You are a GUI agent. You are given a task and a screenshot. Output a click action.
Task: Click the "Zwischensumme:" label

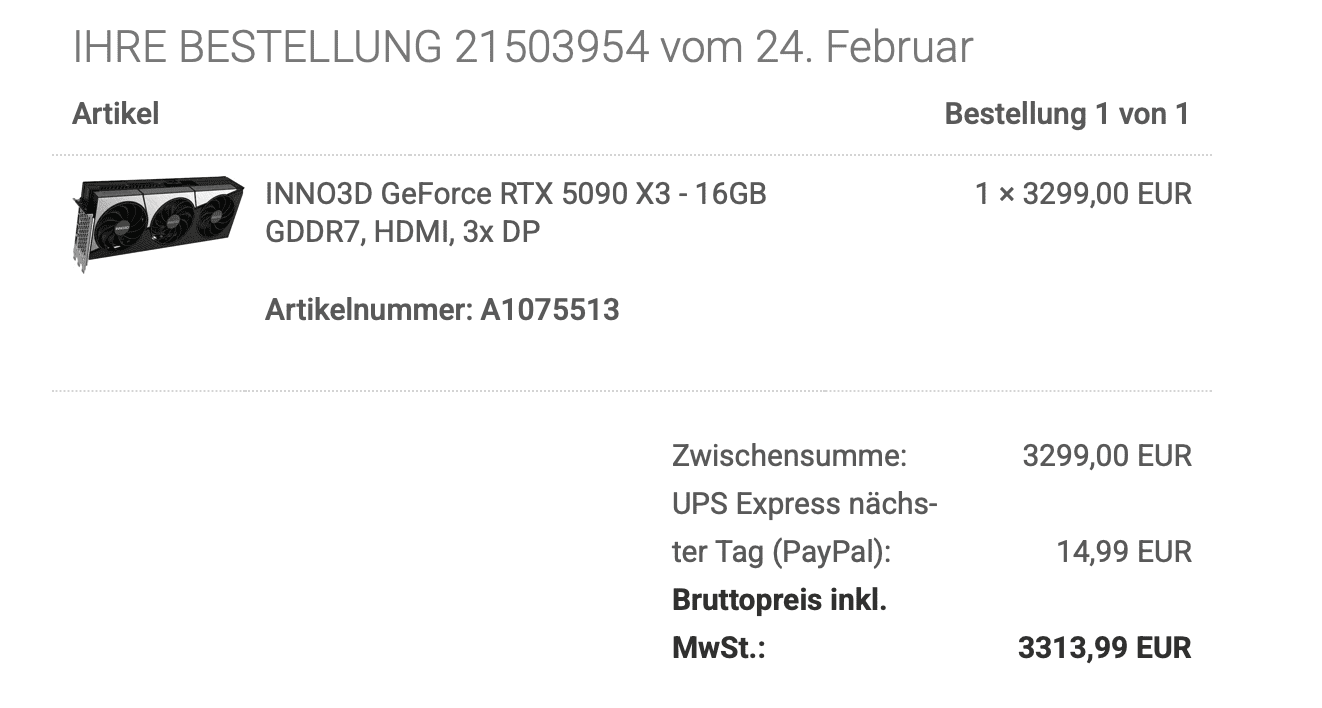789,456
